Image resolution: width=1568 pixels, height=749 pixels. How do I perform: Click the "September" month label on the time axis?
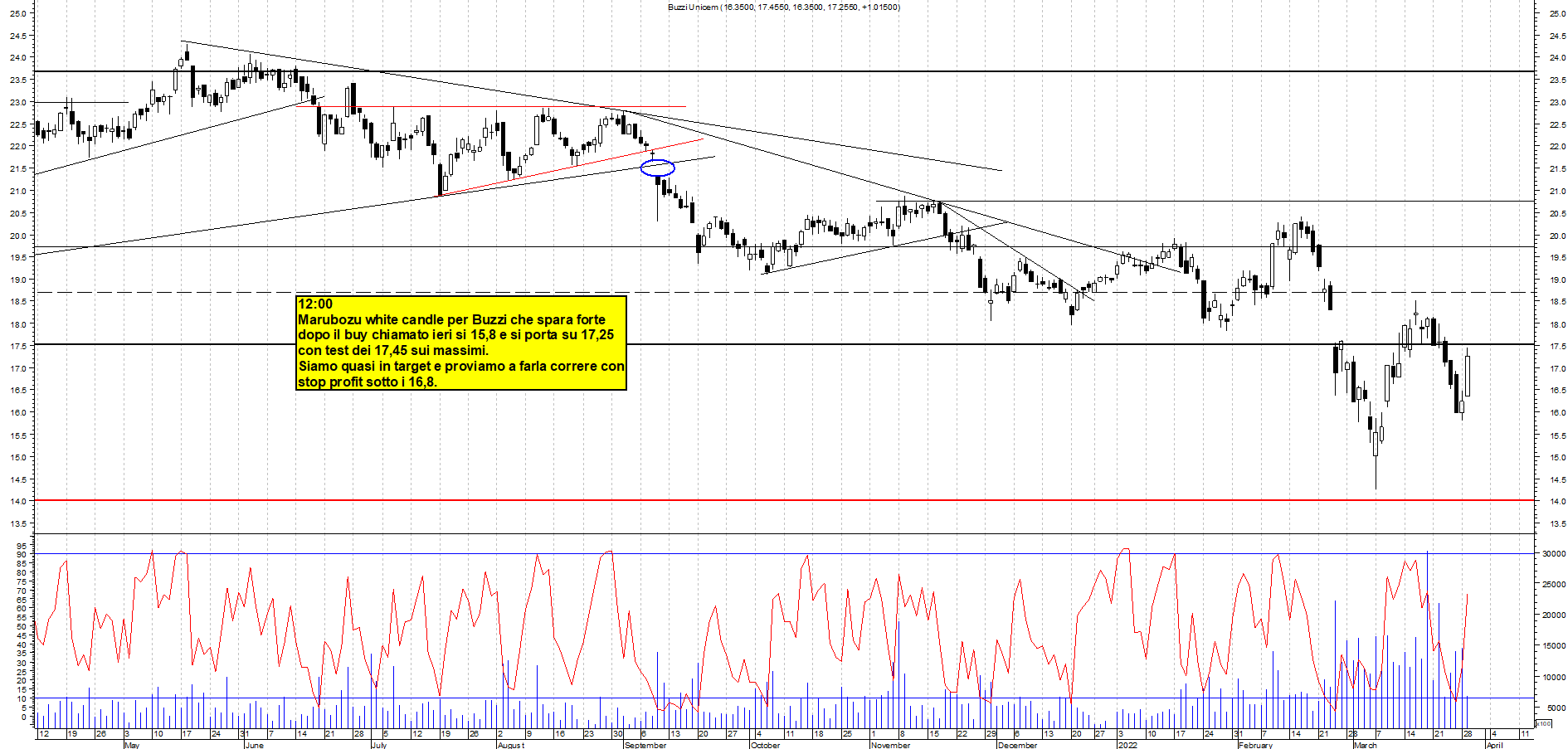pyautogui.click(x=645, y=745)
